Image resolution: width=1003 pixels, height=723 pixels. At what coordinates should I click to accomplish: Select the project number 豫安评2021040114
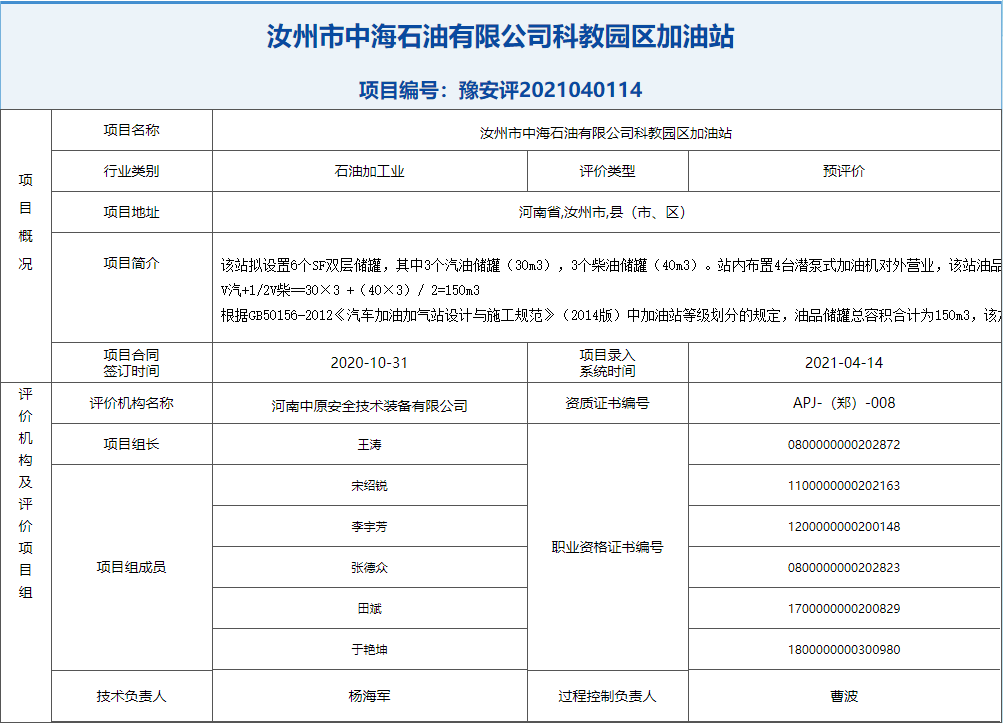pyautogui.click(x=550, y=90)
